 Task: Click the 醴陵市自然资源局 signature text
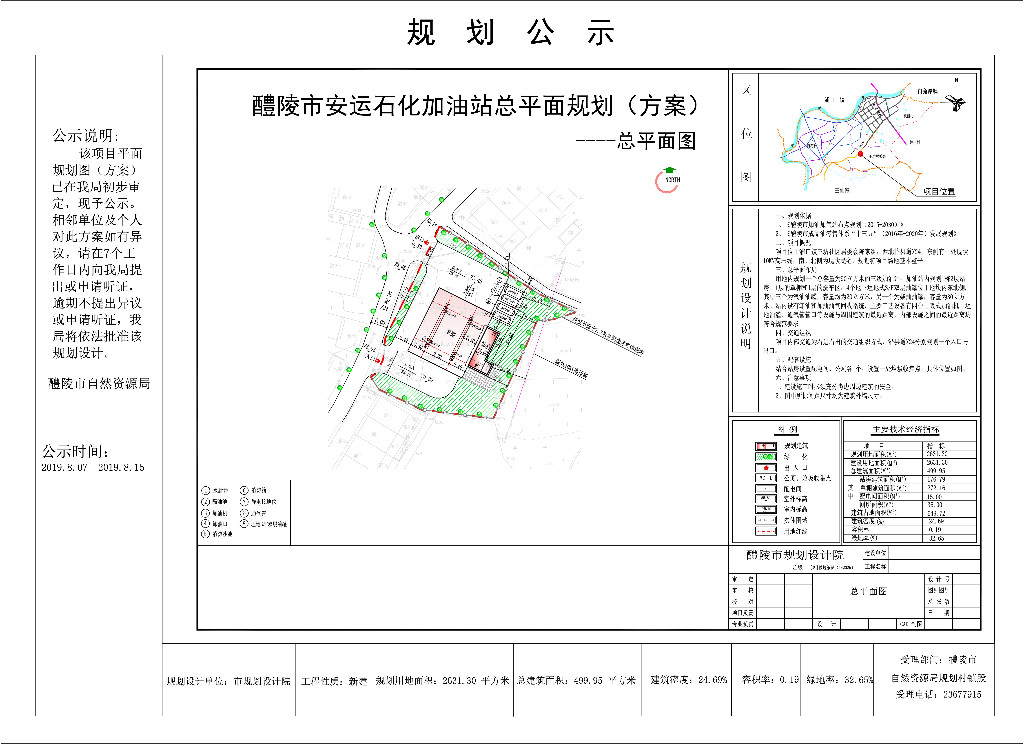click(98, 383)
